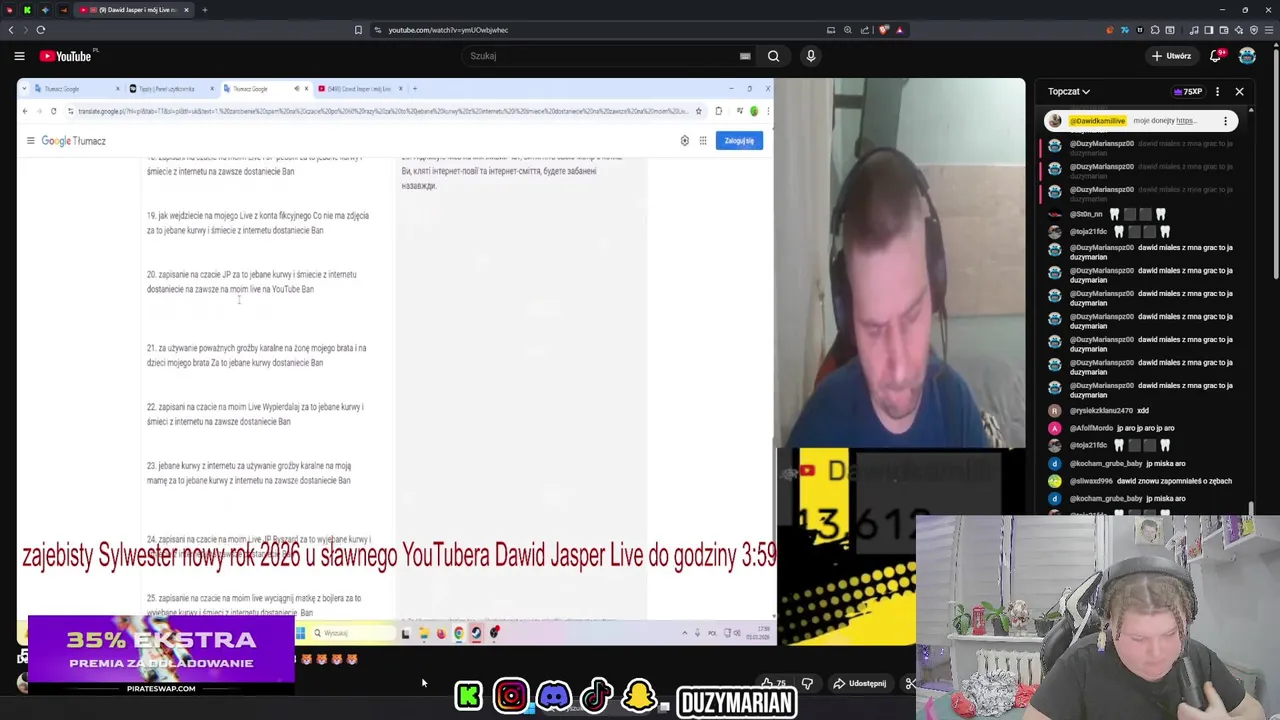This screenshot has height=720, width=1280.
Task: Click the @Dawidkomillive pinned author name
Action: [x=1097, y=120]
